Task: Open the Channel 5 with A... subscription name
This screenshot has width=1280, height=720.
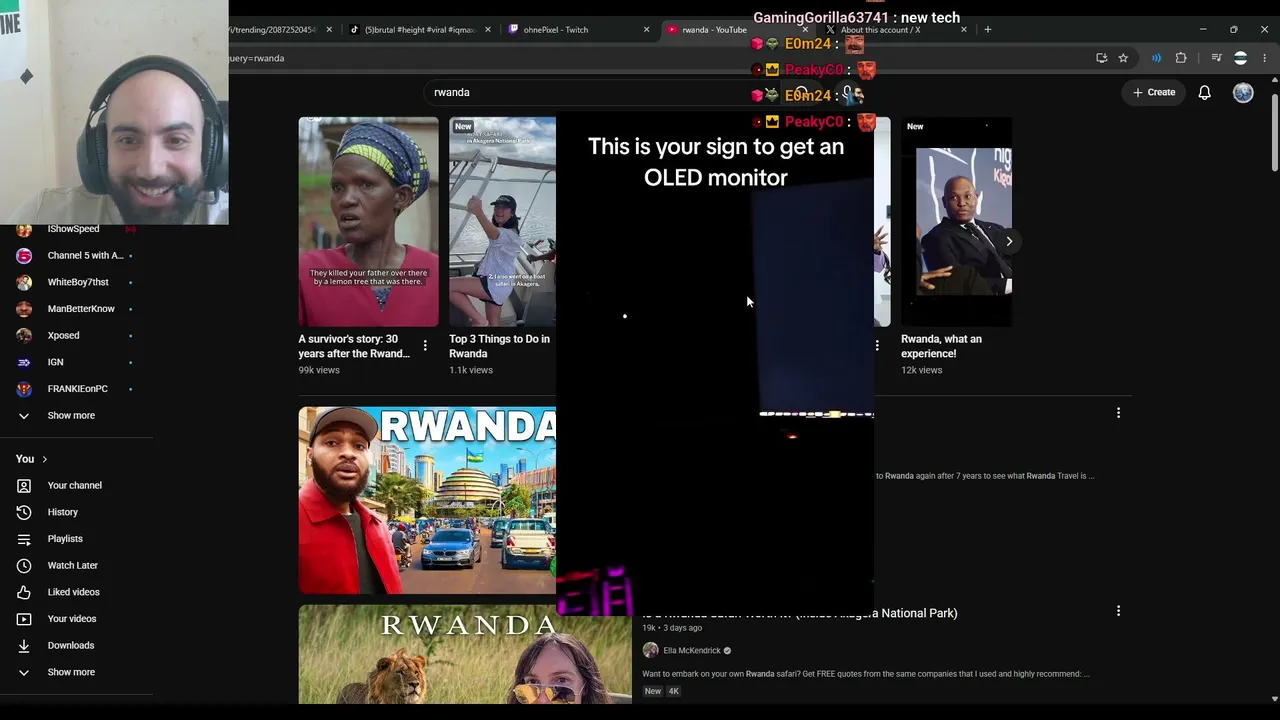Action: pyautogui.click(x=86, y=256)
